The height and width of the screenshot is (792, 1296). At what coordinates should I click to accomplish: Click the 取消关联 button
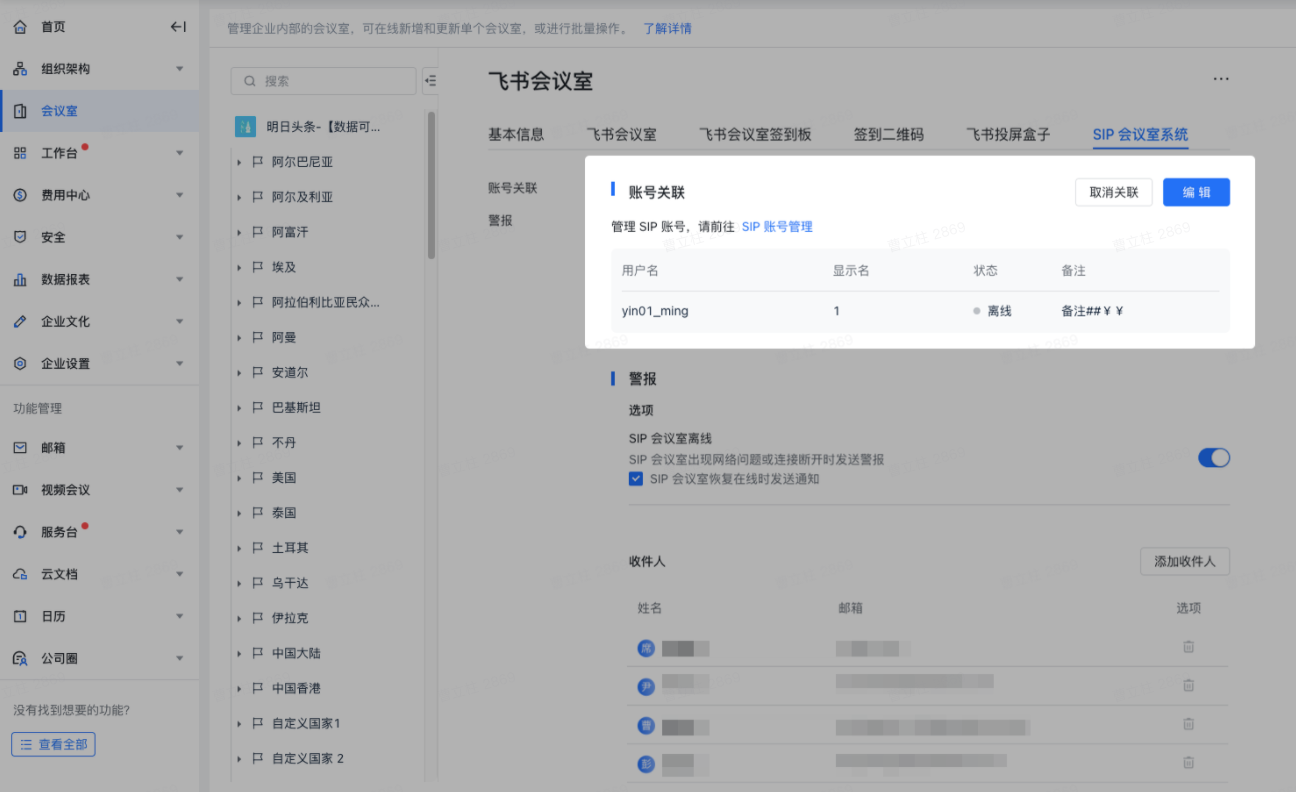point(1114,192)
